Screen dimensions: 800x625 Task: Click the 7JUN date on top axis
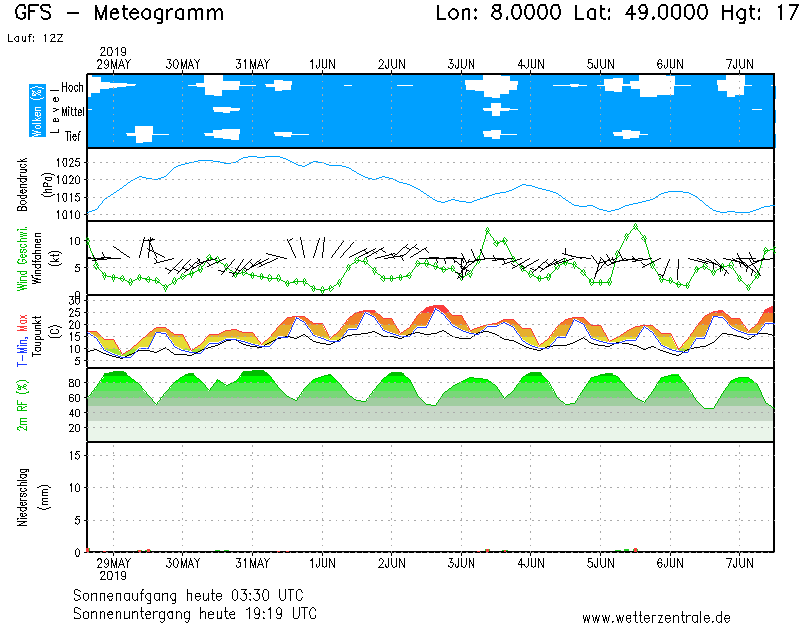[x=740, y=64]
